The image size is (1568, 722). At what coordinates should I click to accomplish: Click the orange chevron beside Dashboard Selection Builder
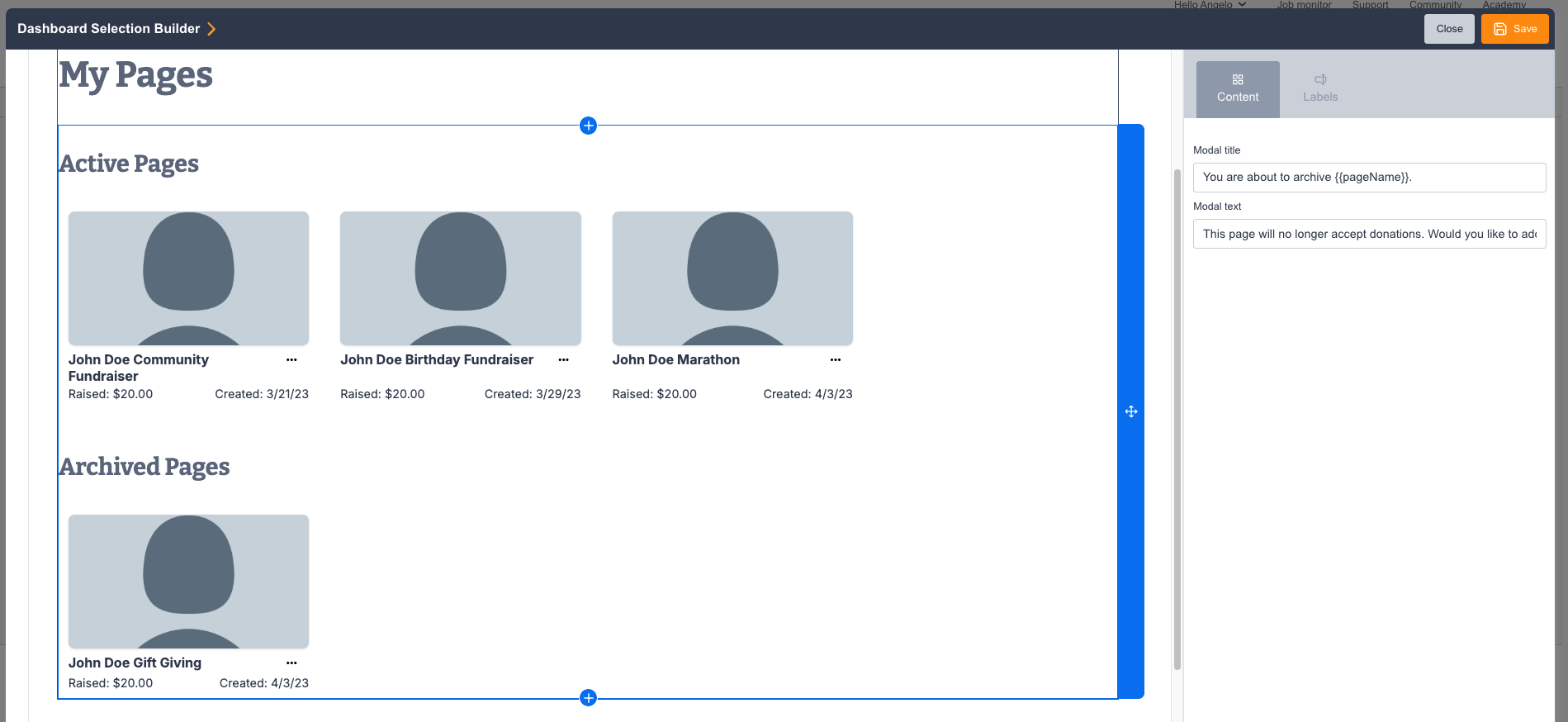pyautogui.click(x=211, y=29)
